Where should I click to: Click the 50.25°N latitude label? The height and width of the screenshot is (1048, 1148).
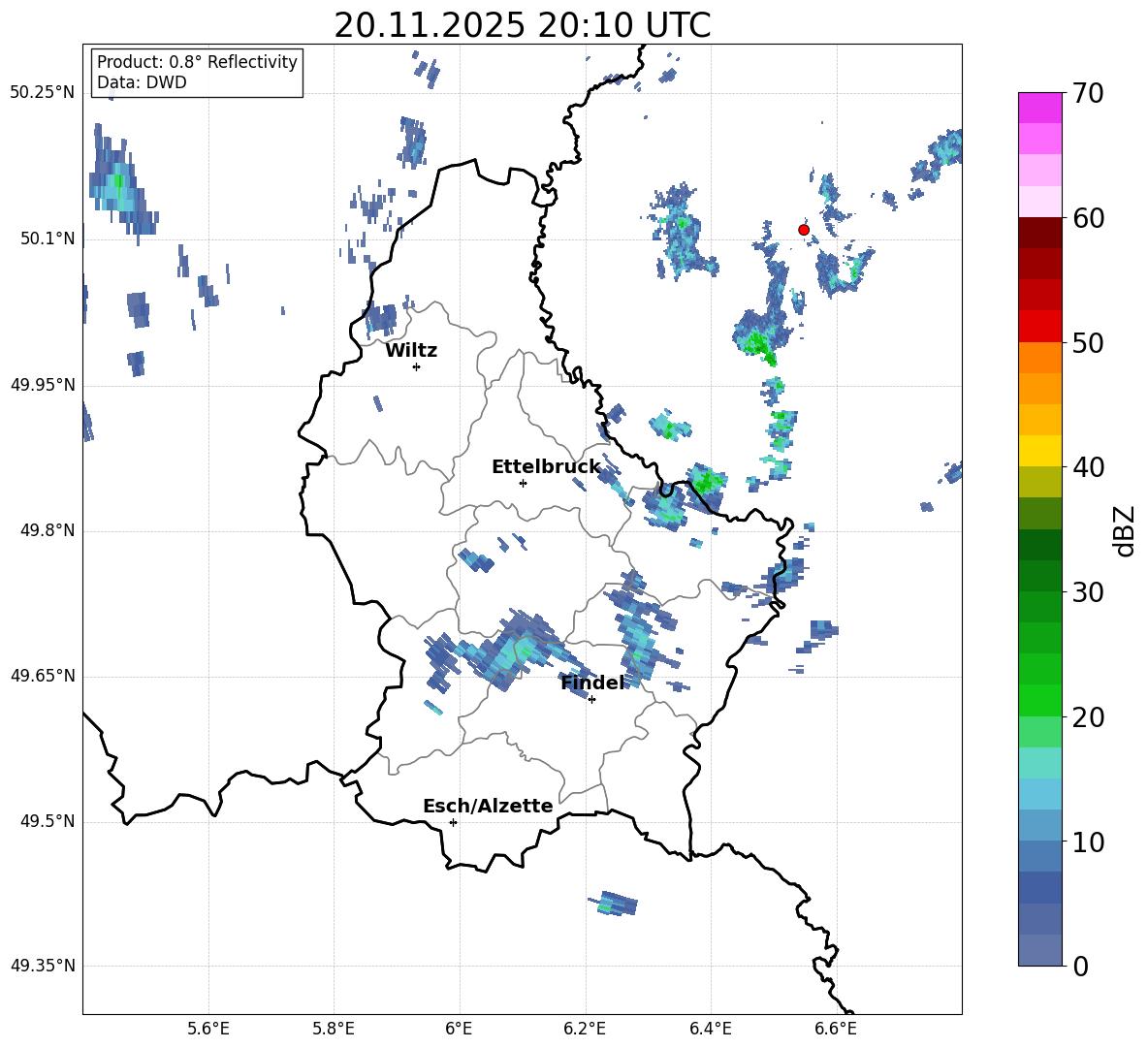[x=42, y=93]
